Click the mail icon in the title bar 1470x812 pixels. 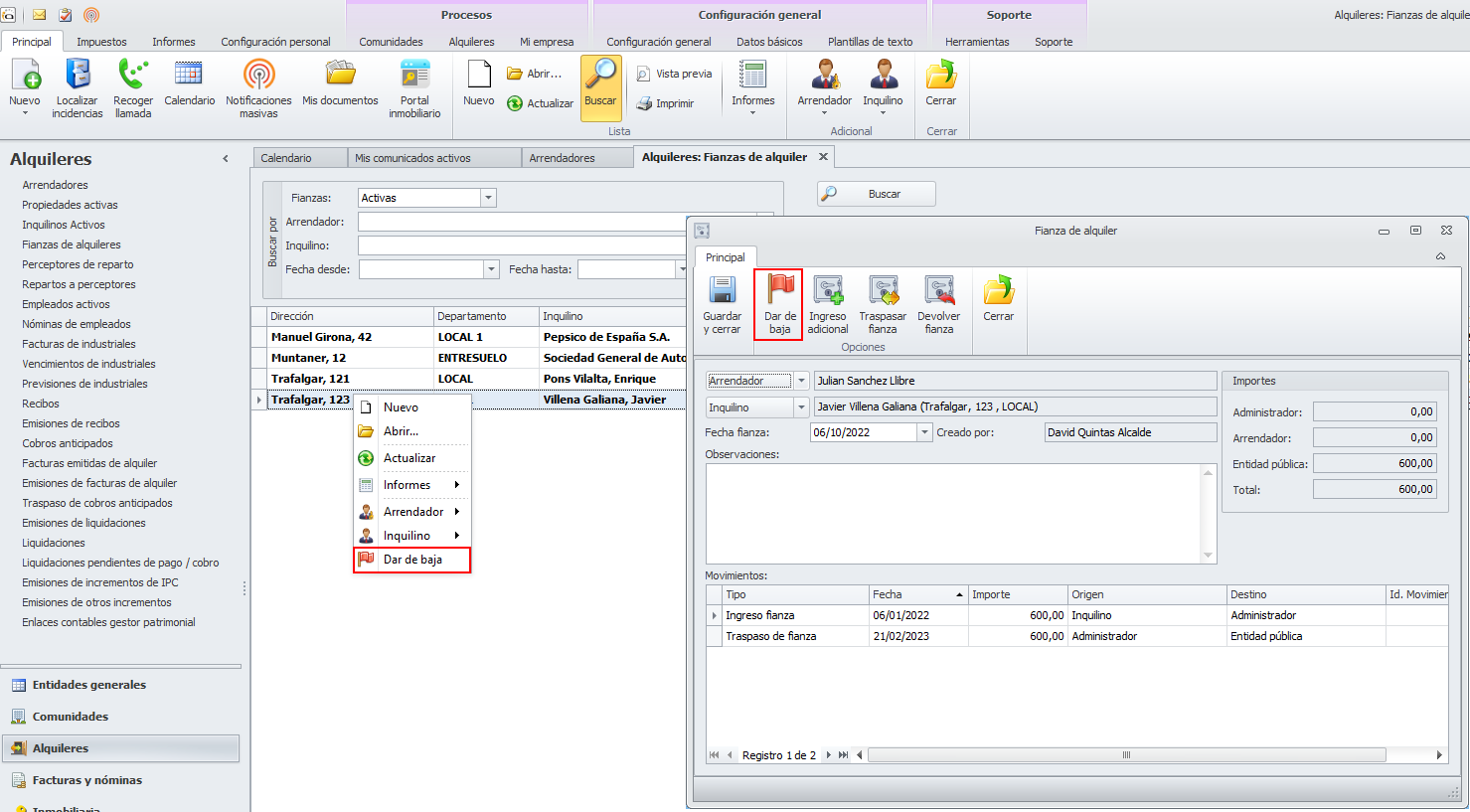point(40,15)
